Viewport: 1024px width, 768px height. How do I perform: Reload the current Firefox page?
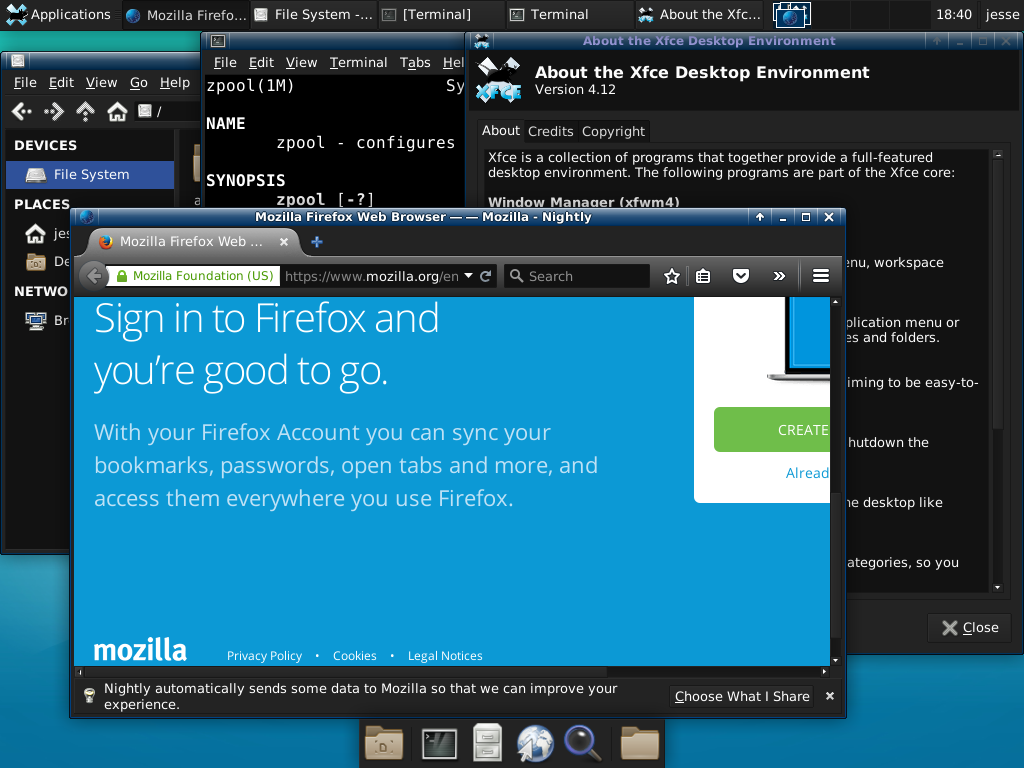click(486, 276)
